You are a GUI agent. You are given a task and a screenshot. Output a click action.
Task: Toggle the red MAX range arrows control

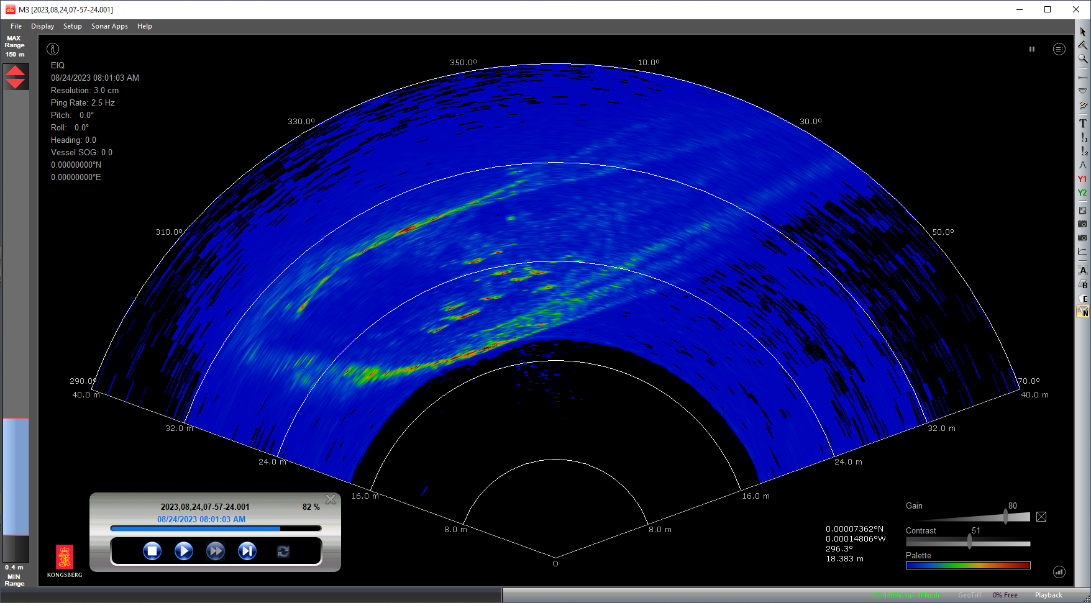(x=16, y=75)
